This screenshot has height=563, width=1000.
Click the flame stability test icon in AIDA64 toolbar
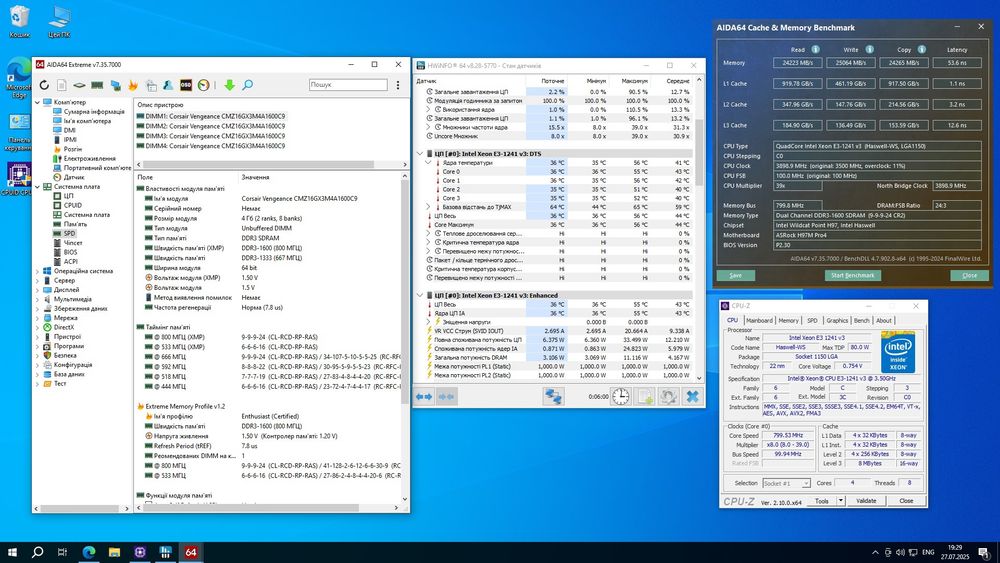[x=133, y=85]
